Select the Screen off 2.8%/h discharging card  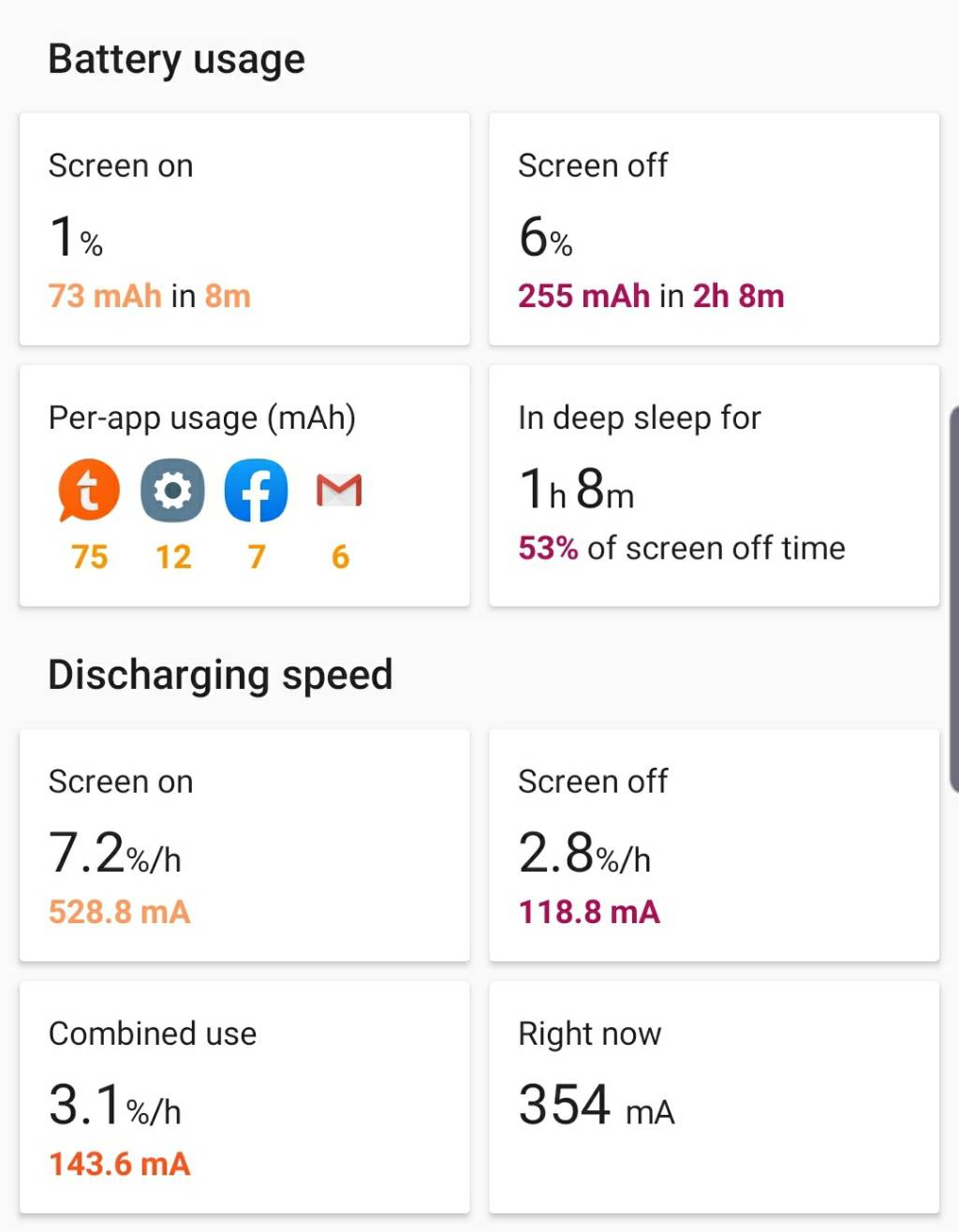(714, 845)
